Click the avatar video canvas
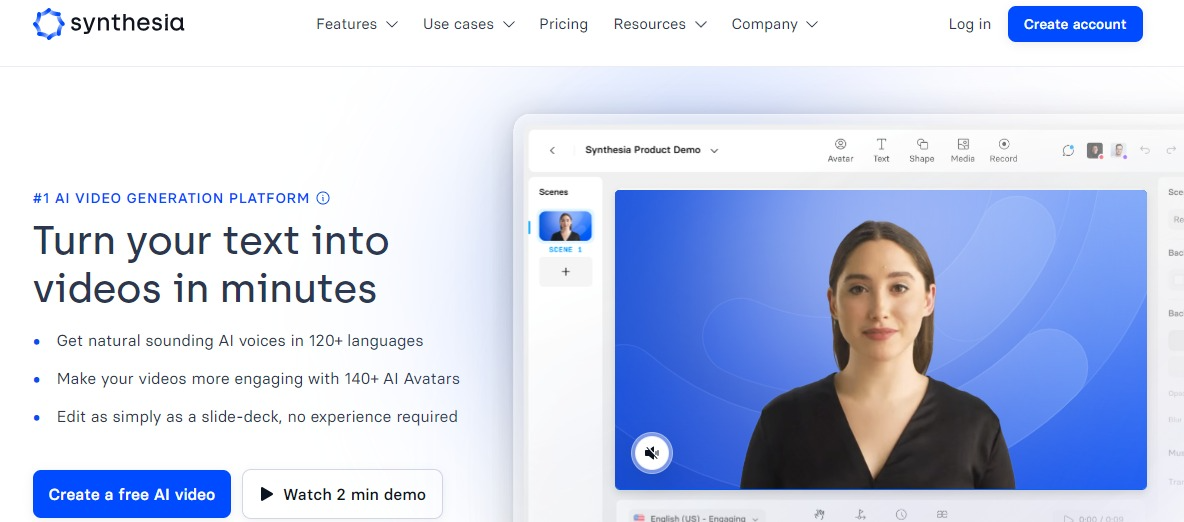The width and height of the screenshot is (1184, 522). [x=880, y=340]
